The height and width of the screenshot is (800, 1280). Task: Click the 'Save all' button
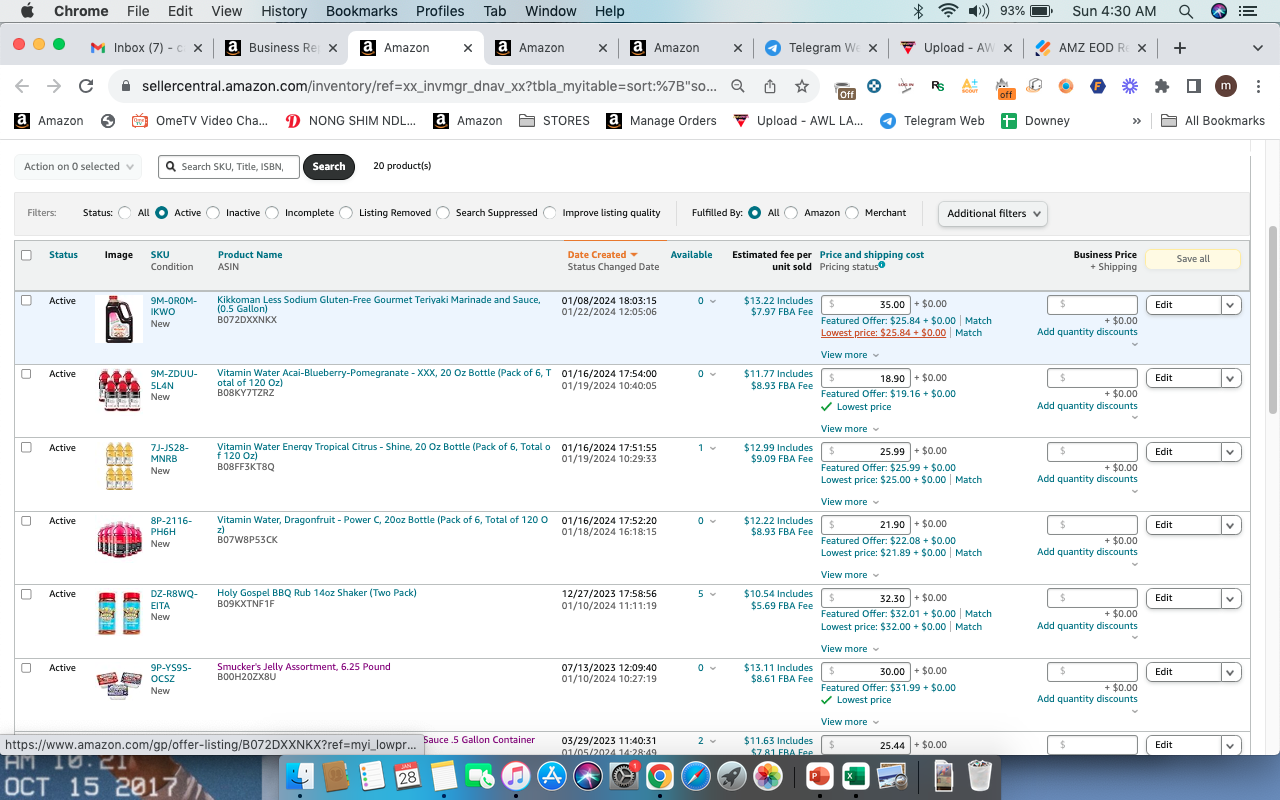[1193, 259]
